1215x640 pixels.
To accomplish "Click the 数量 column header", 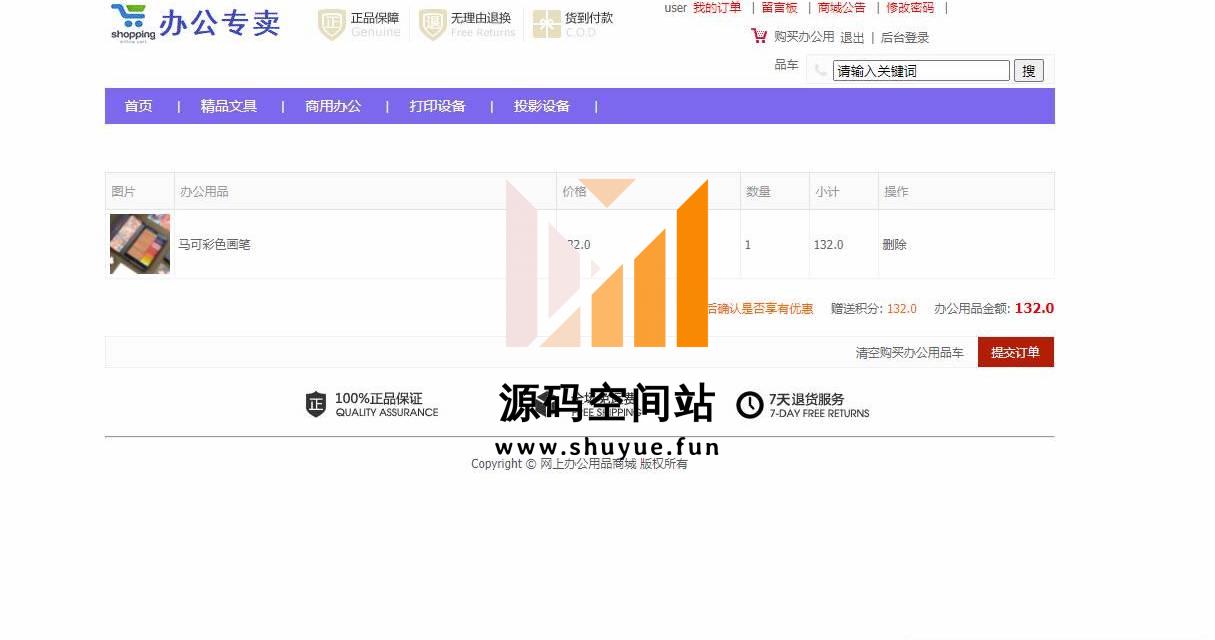I will (x=758, y=191).
